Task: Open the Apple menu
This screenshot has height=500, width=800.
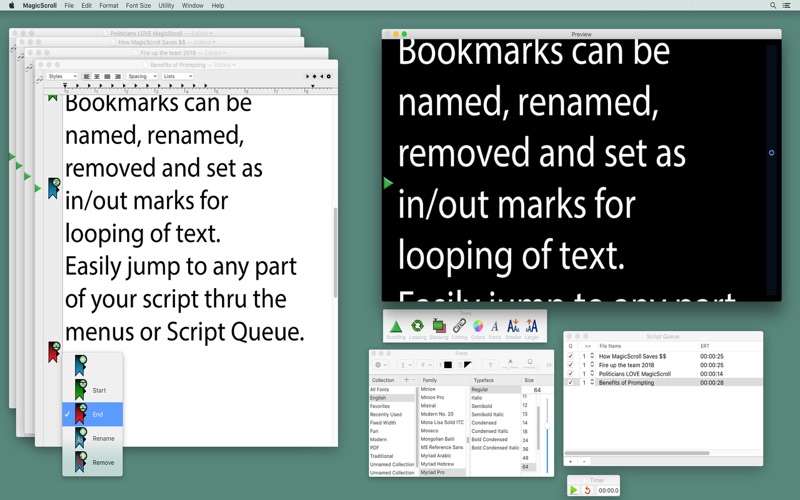Action: pyautogui.click(x=11, y=5)
